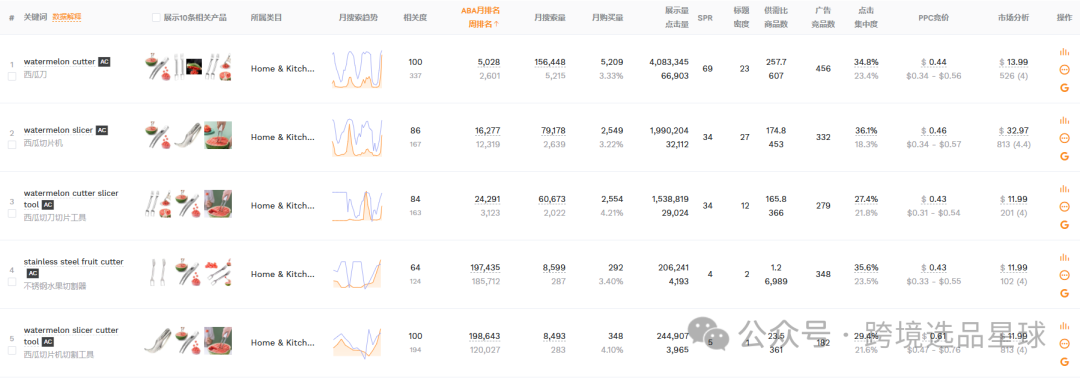Click the 月搜索量 column header
This screenshot has height=378, width=1080.
550,17
